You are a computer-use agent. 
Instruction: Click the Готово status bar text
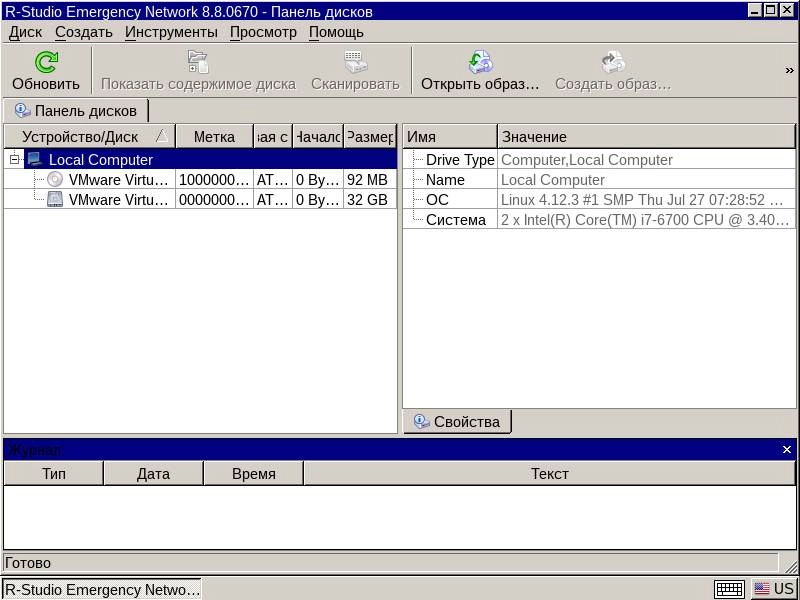pyautogui.click(x=28, y=563)
